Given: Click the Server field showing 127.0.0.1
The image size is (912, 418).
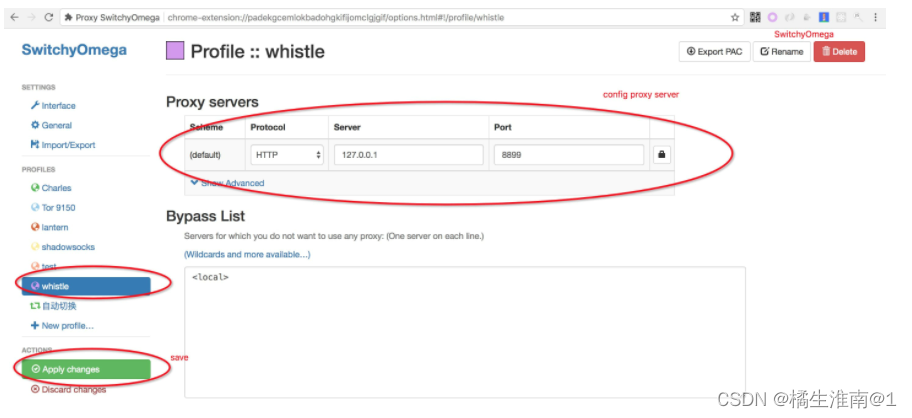Looking at the screenshot, I should (x=409, y=155).
